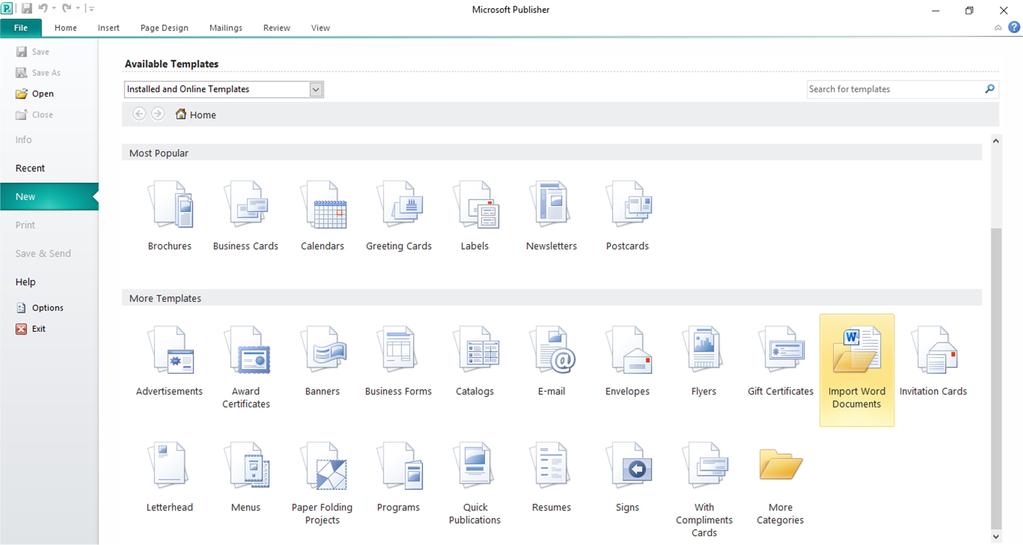Click the minimize ribbon caret icon
Viewport: 1023px width, 545px height.
tap(998, 27)
